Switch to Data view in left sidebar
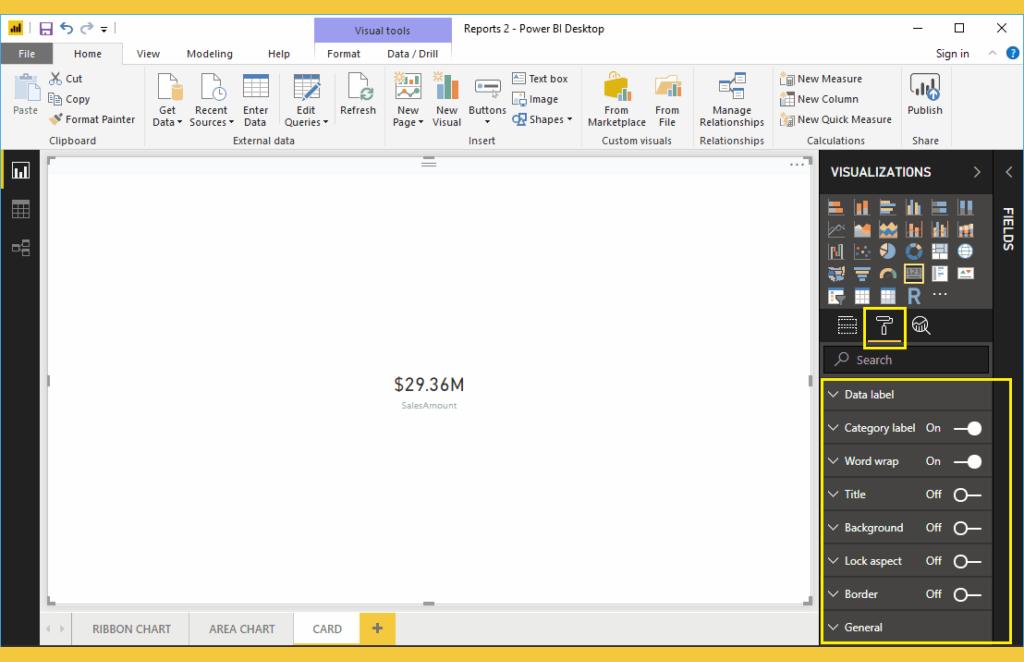The image size is (1024, 662). [20, 209]
